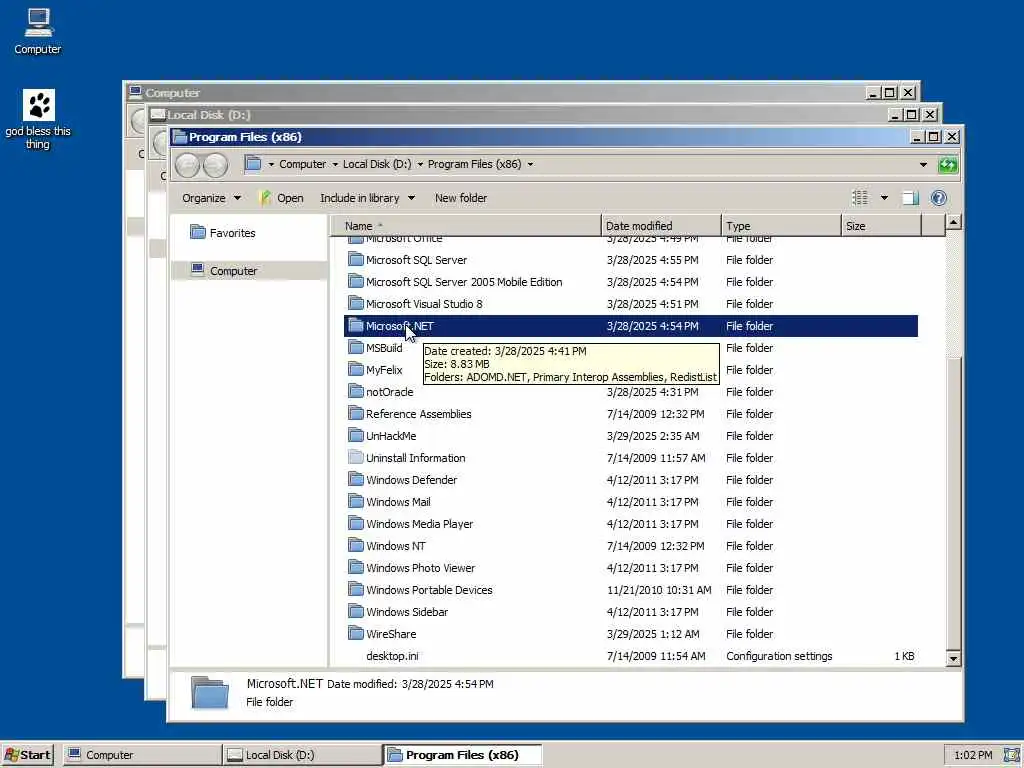
Task: Sort by the Date modified column header
Action: [661, 226]
